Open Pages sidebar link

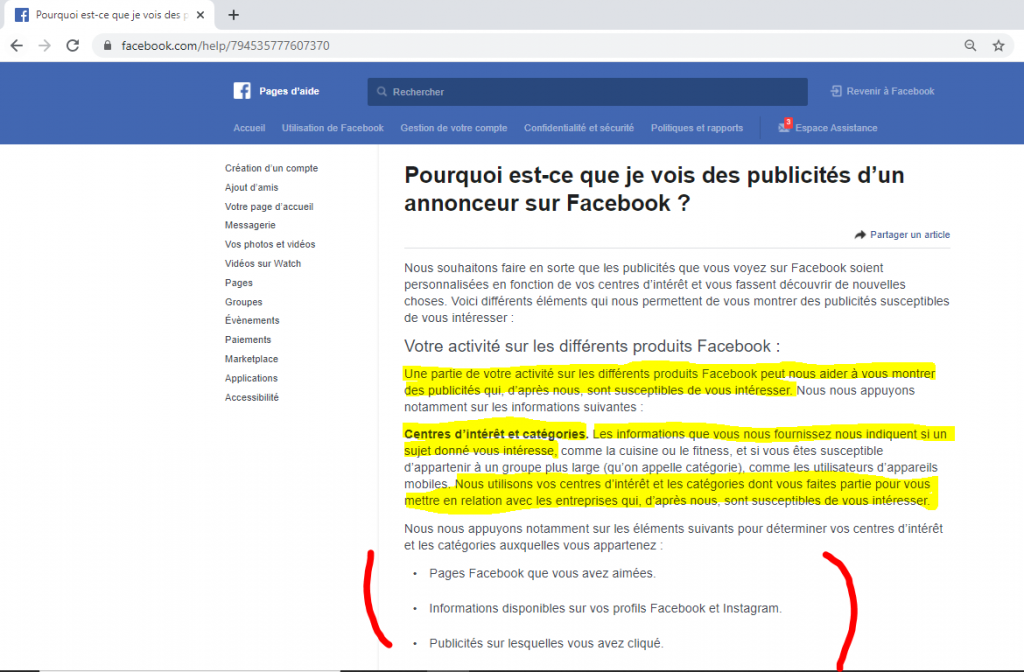238,283
